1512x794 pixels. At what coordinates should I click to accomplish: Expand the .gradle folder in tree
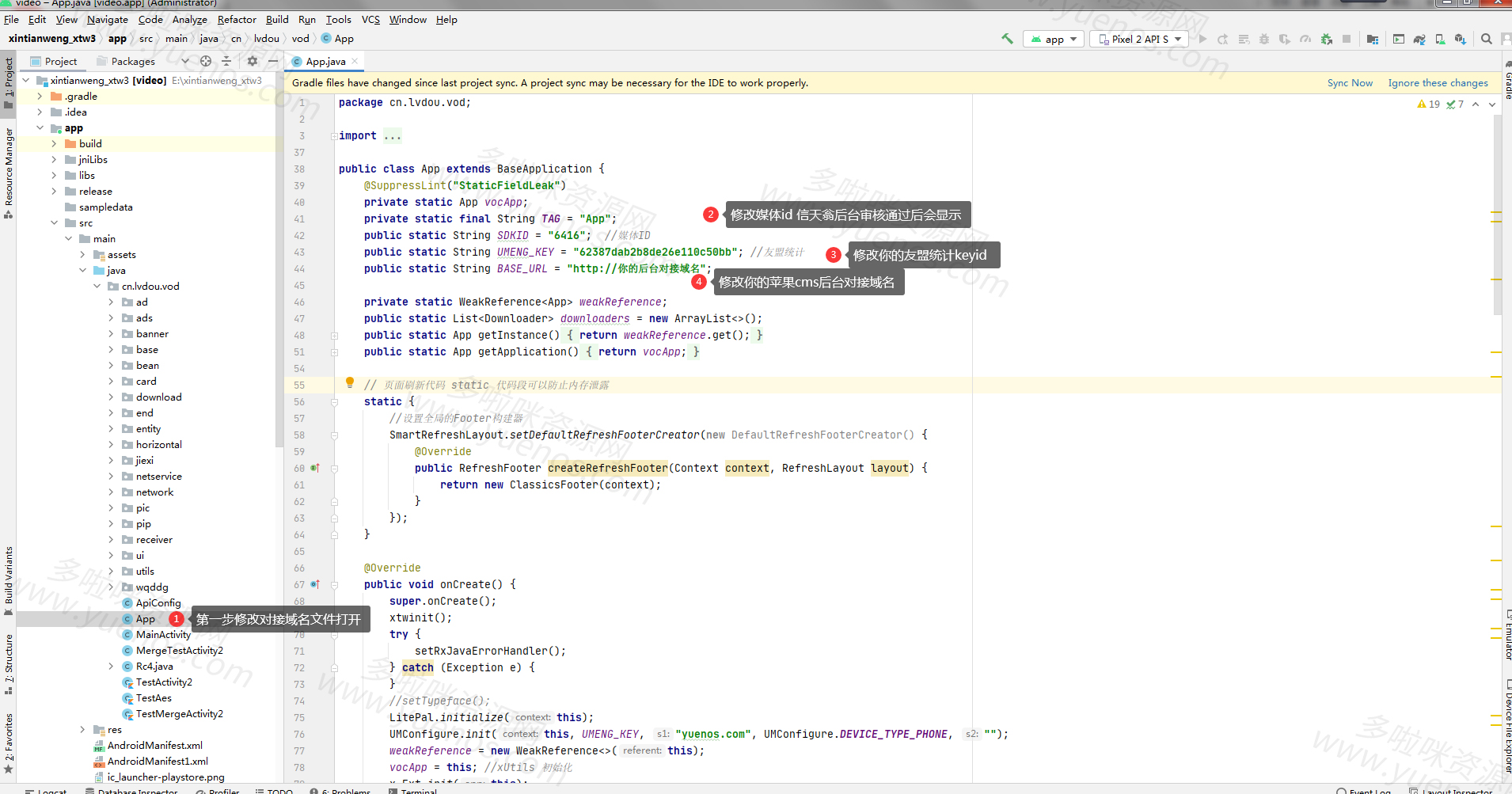click(40, 97)
